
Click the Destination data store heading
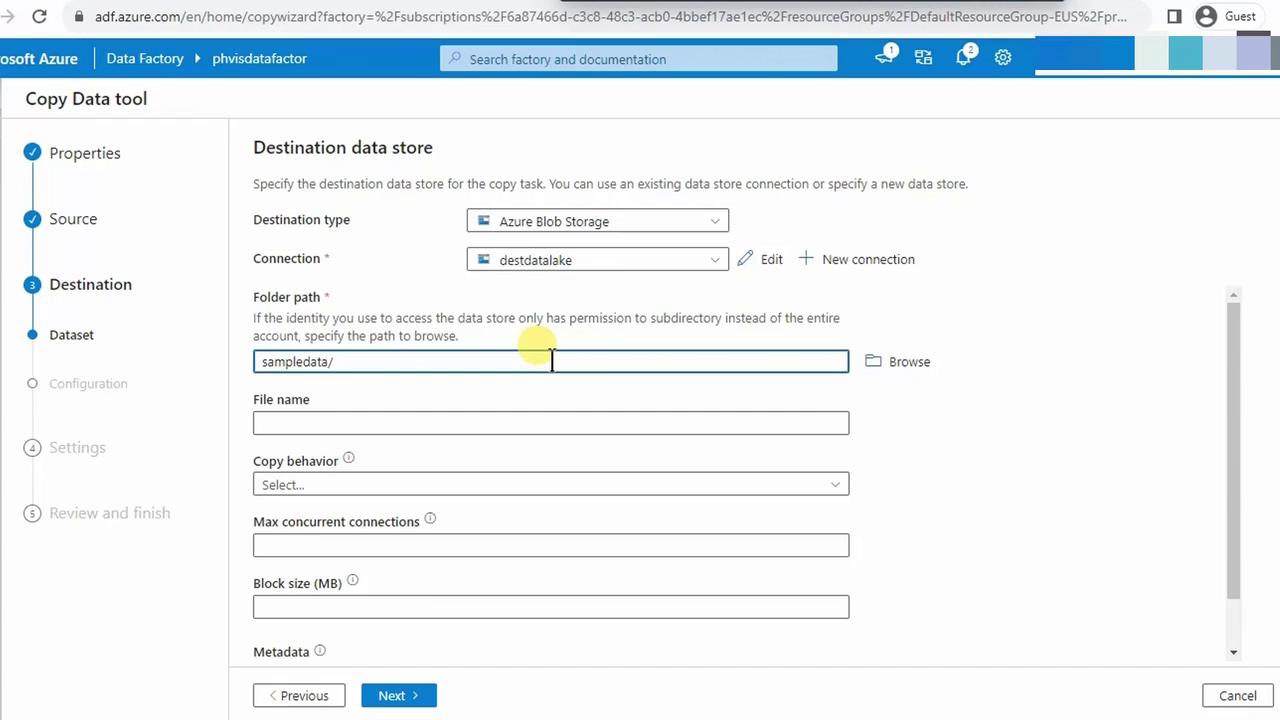(343, 148)
